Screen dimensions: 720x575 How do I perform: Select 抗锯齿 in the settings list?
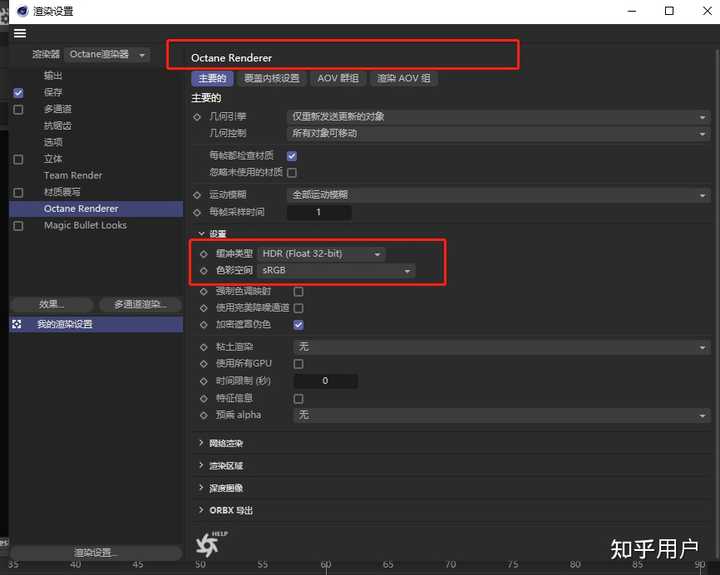[x=57, y=126]
